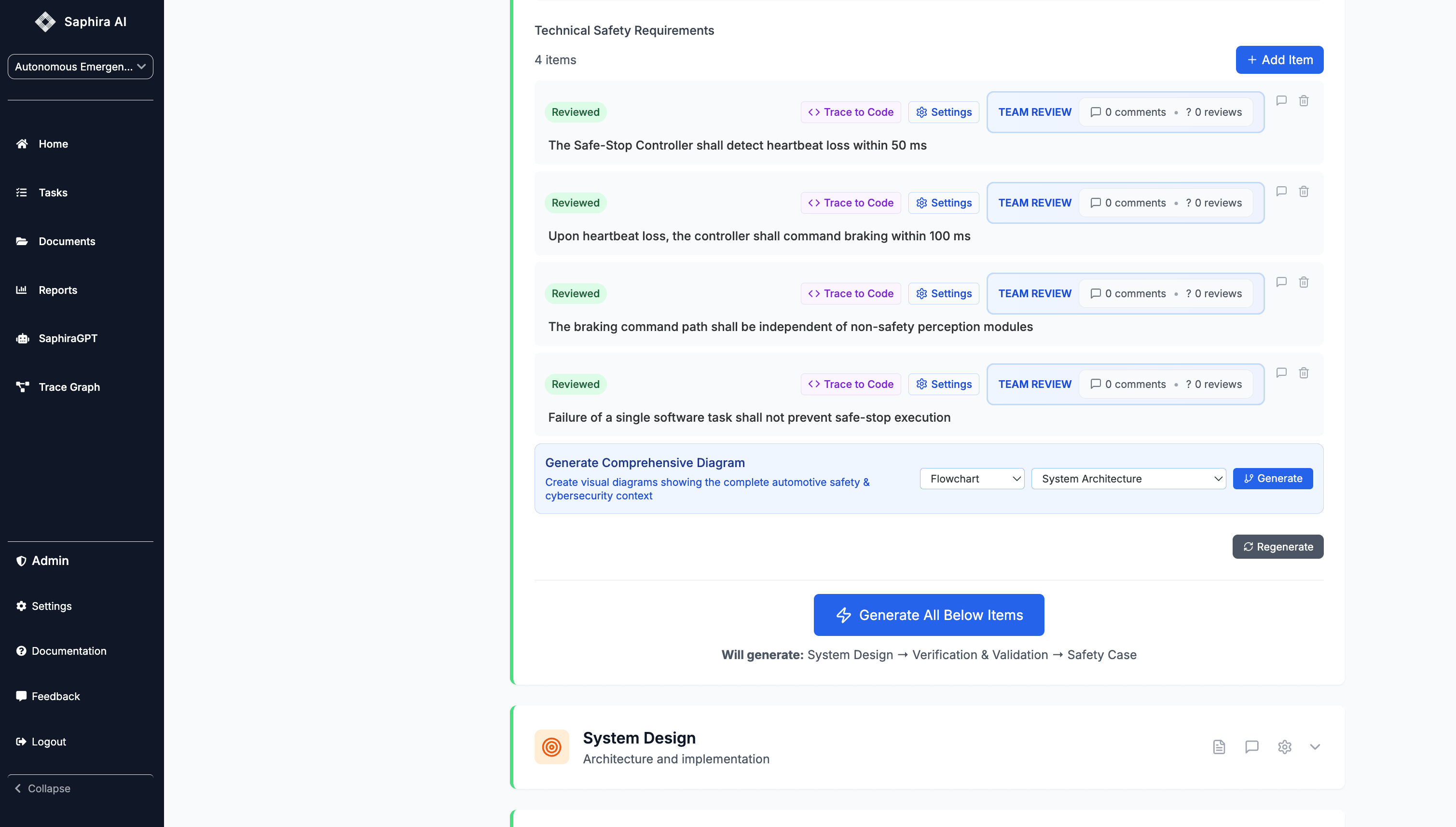This screenshot has width=1456, height=827.
Task: Open the System Design document icon
Action: [x=1219, y=747]
